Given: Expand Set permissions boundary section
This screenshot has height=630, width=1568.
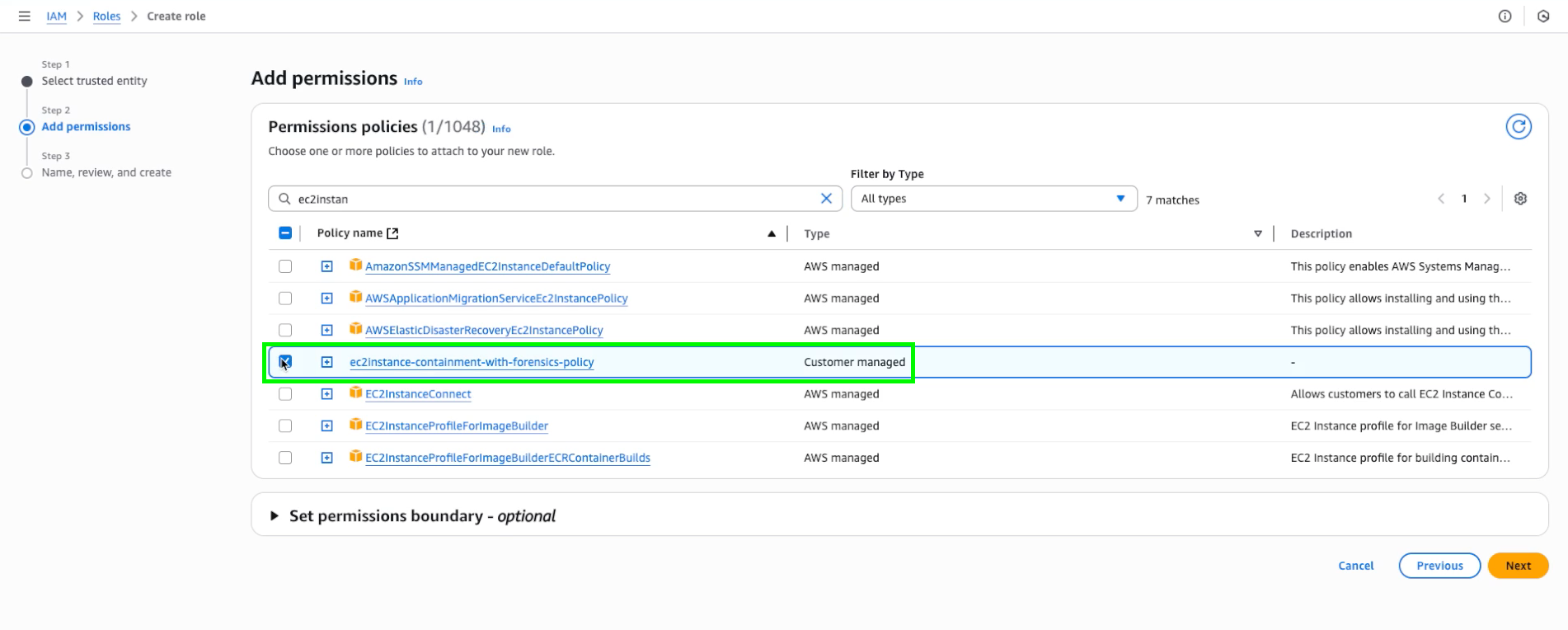Looking at the screenshot, I should click(275, 515).
